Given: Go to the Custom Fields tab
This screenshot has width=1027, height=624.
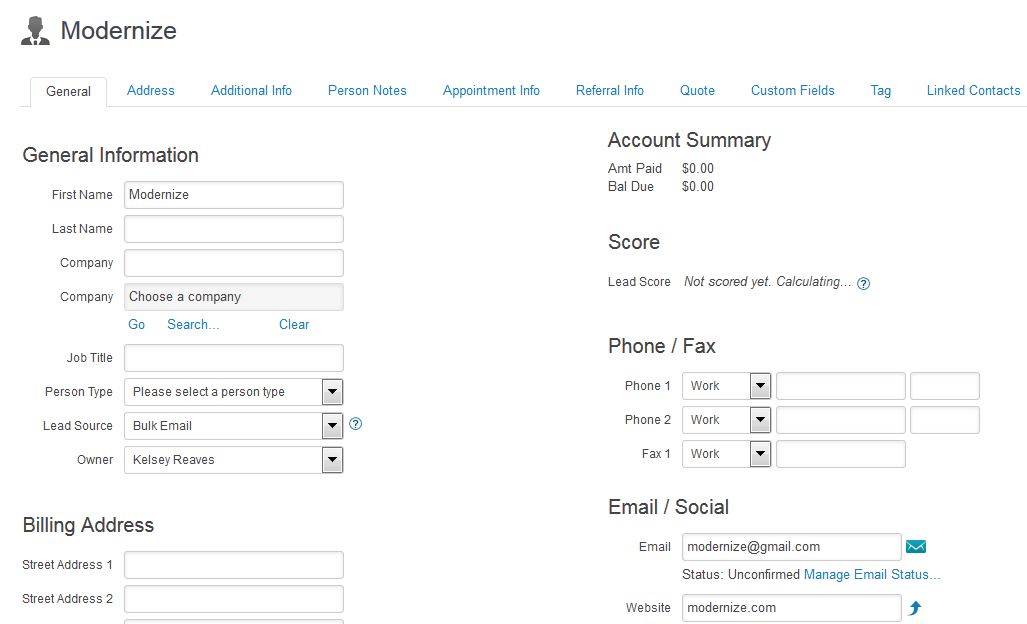Looking at the screenshot, I should (x=792, y=90).
